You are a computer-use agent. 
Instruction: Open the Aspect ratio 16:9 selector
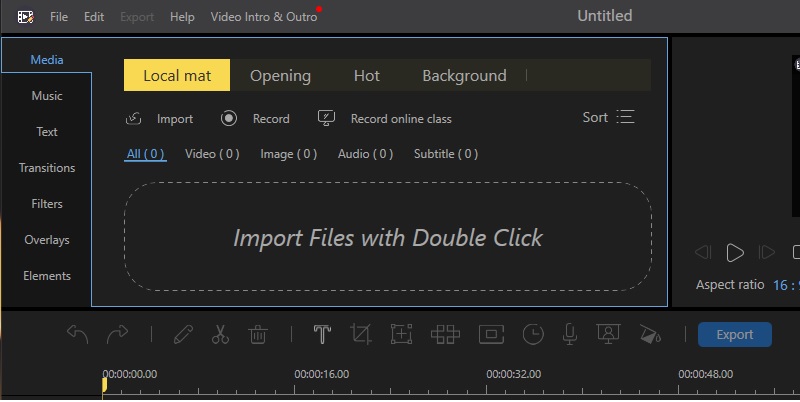786,285
